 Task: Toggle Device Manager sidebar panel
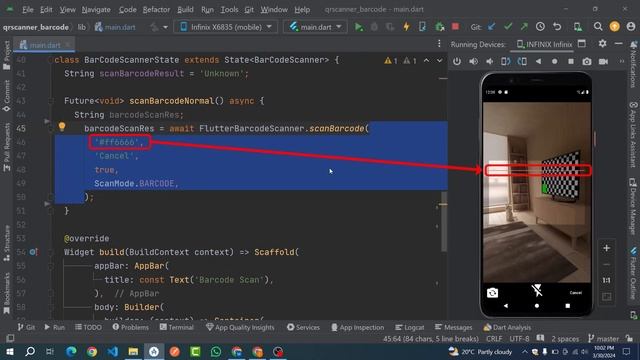[x=633, y=206]
